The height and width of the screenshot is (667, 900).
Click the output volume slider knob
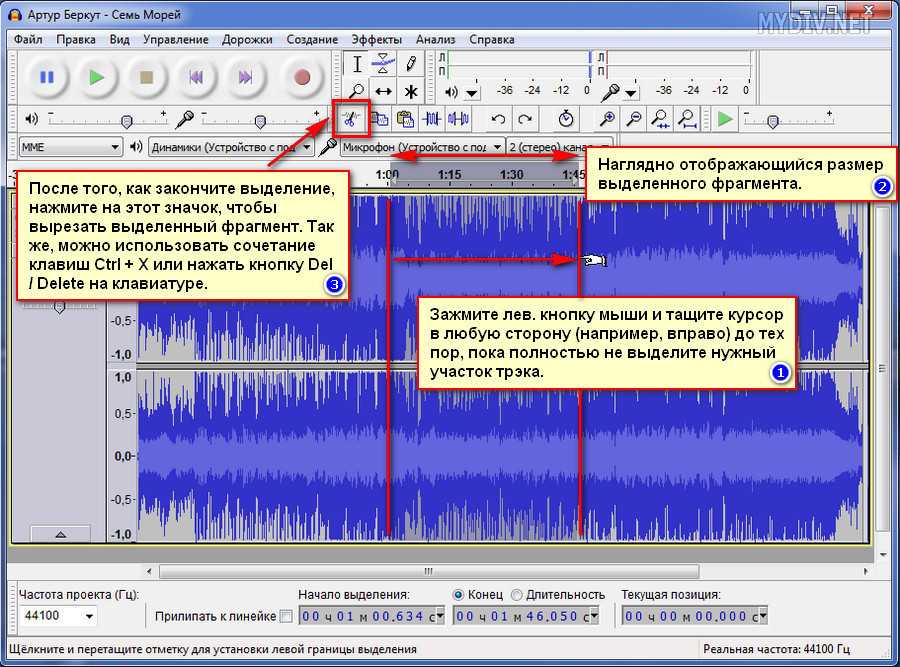click(126, 120)
